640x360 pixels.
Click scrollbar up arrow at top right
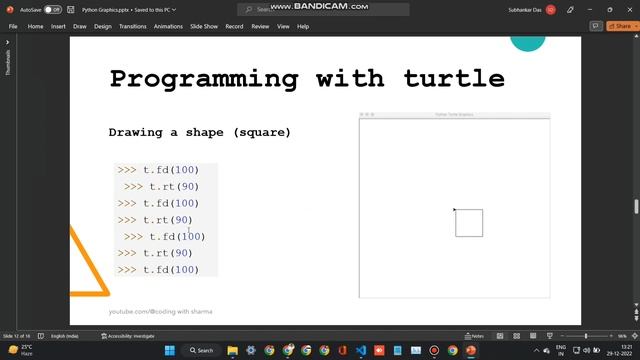[x=636, y=36]
